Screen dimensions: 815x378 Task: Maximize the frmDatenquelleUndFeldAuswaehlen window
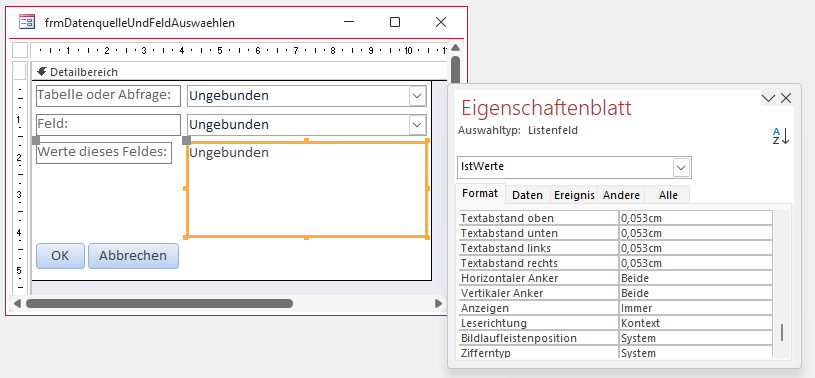[395, 22]
